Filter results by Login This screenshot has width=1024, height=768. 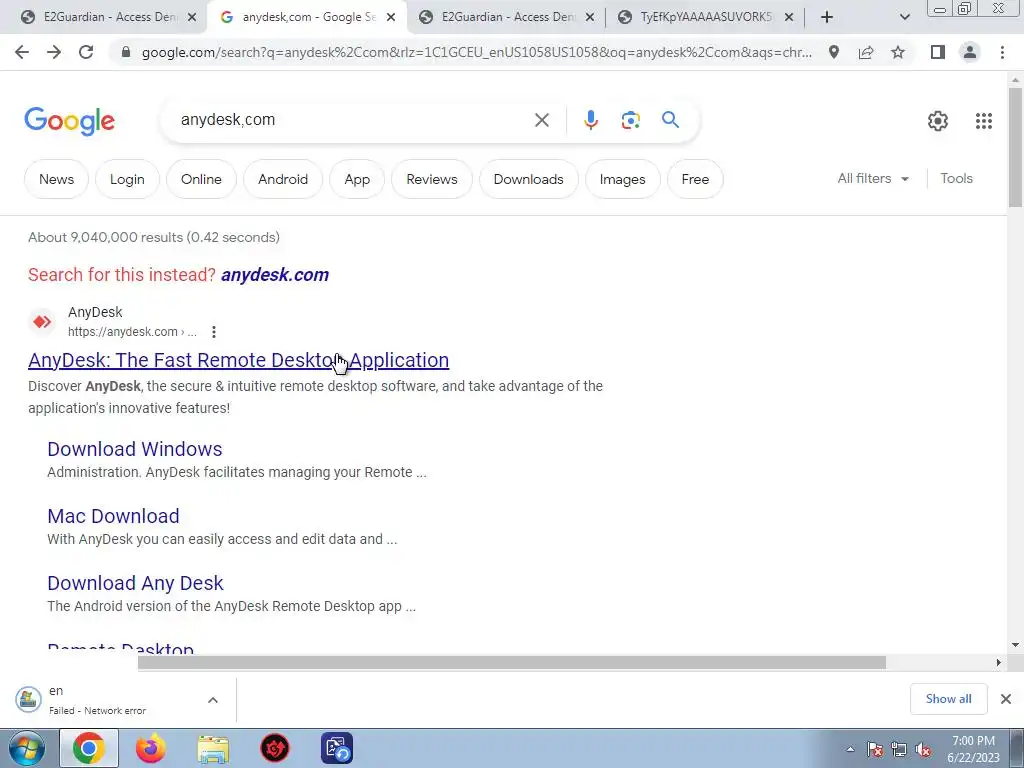pos(127,179)
